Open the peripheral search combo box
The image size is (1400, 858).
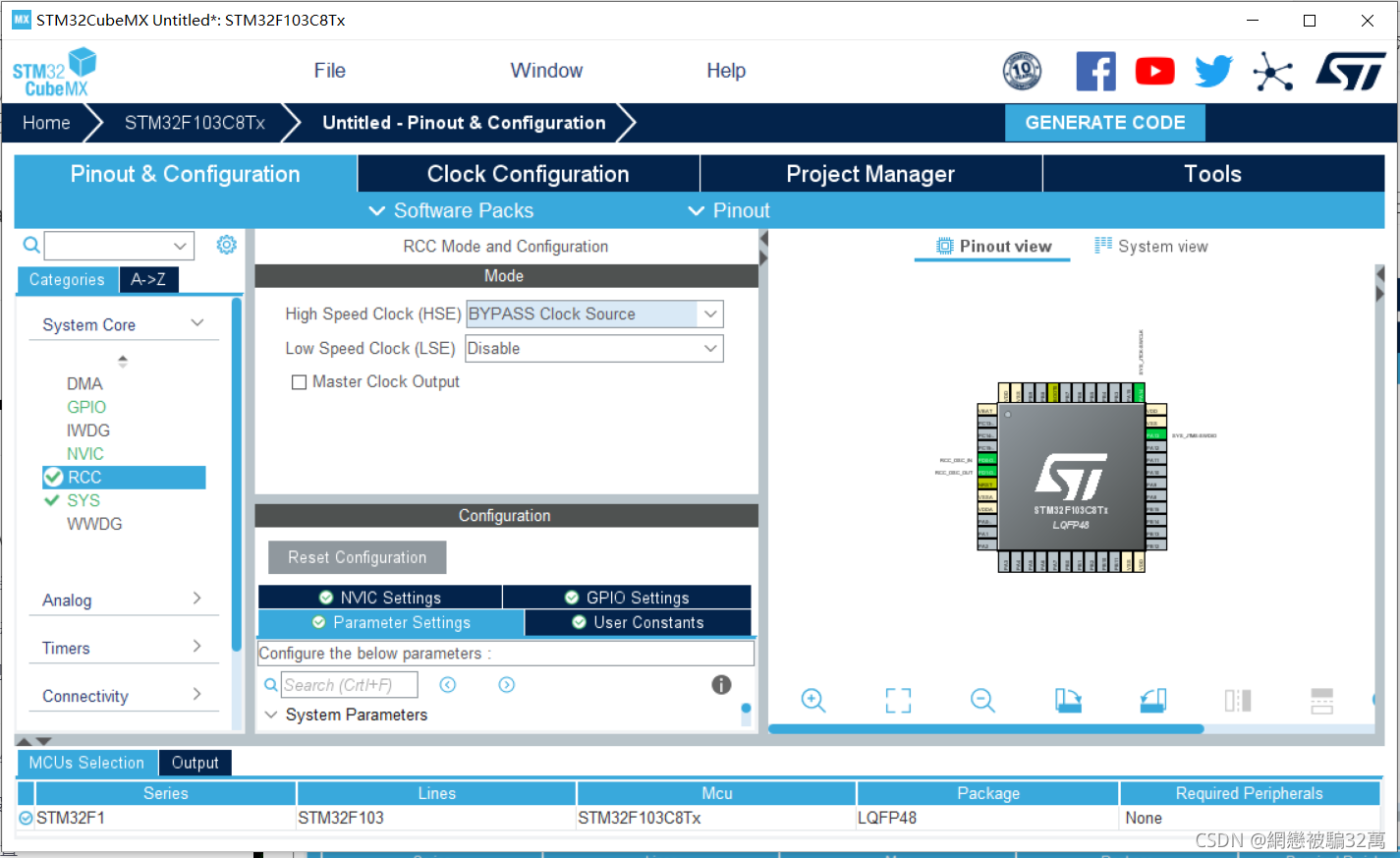(119, 246)
